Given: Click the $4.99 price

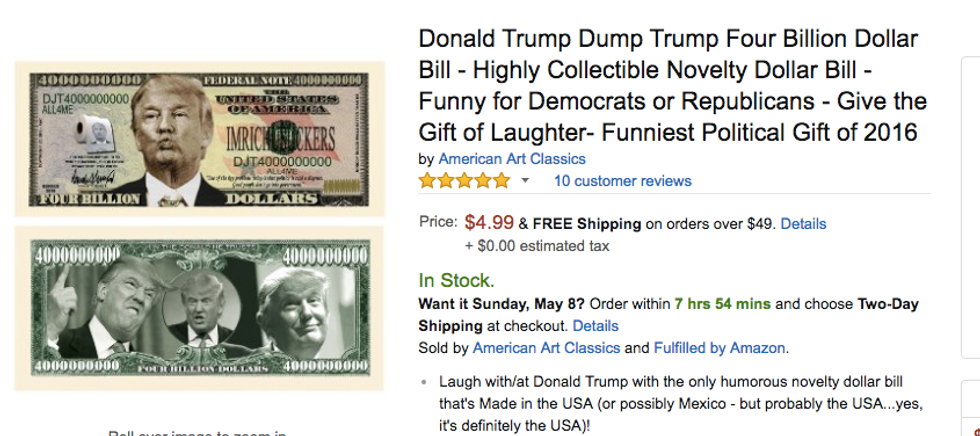Looking at the screenshot, I should 490,223.
